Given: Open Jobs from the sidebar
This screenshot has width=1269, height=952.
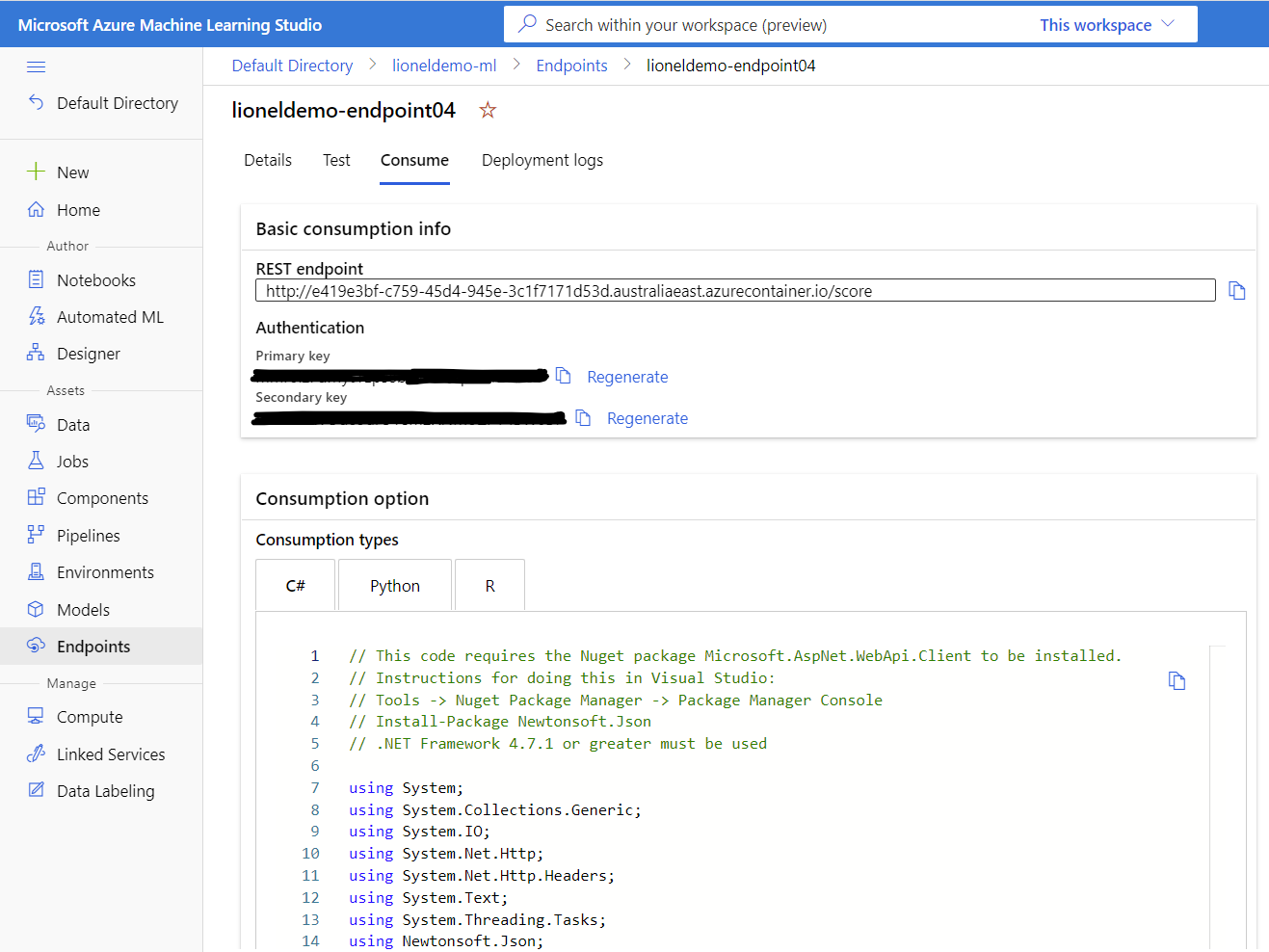Looking at the screenshot, I should [x=72, y=462].
